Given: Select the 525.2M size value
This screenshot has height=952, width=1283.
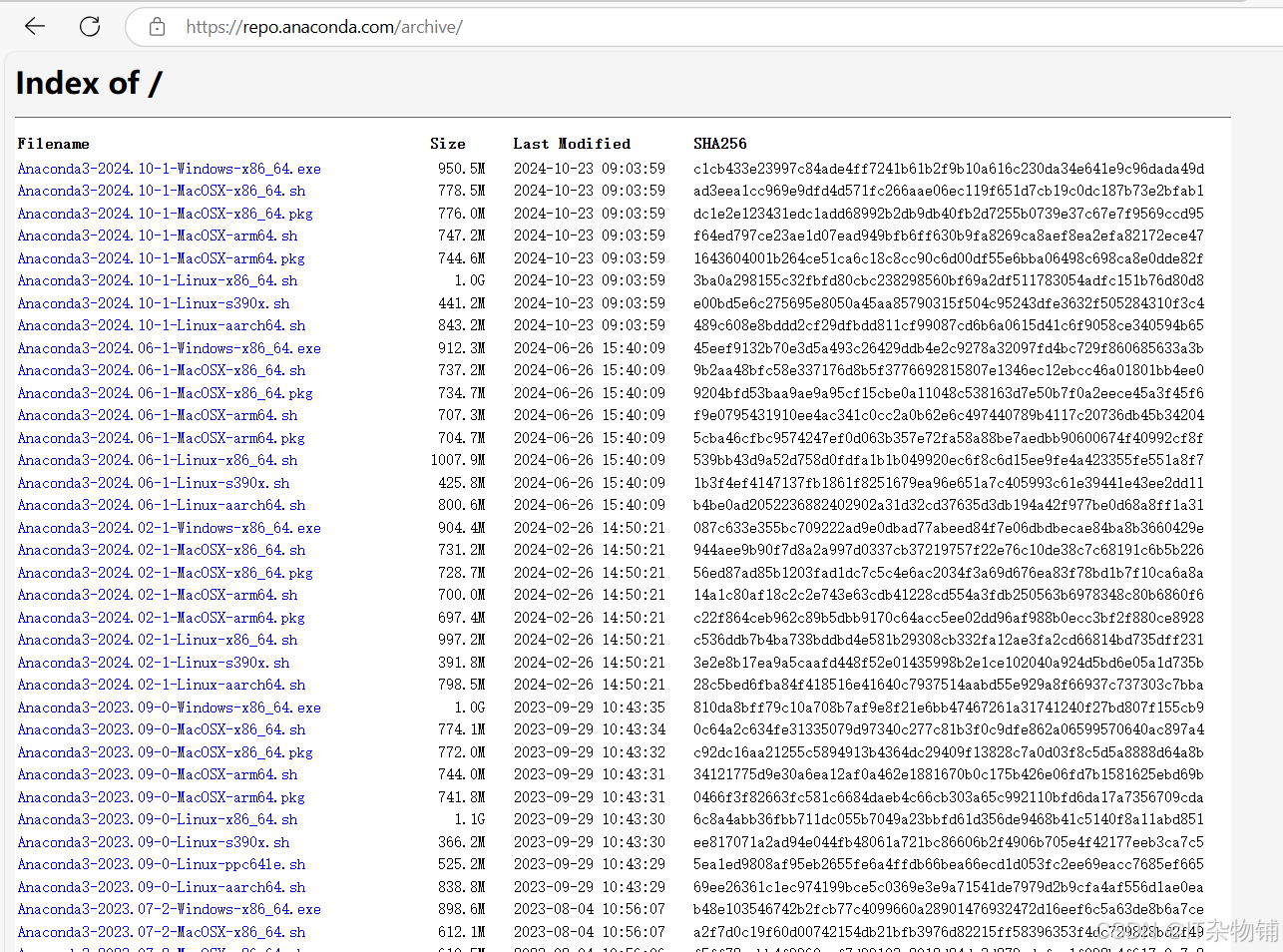Looking at the screenshot, I should pyautogui.click(x=461, y=864).
